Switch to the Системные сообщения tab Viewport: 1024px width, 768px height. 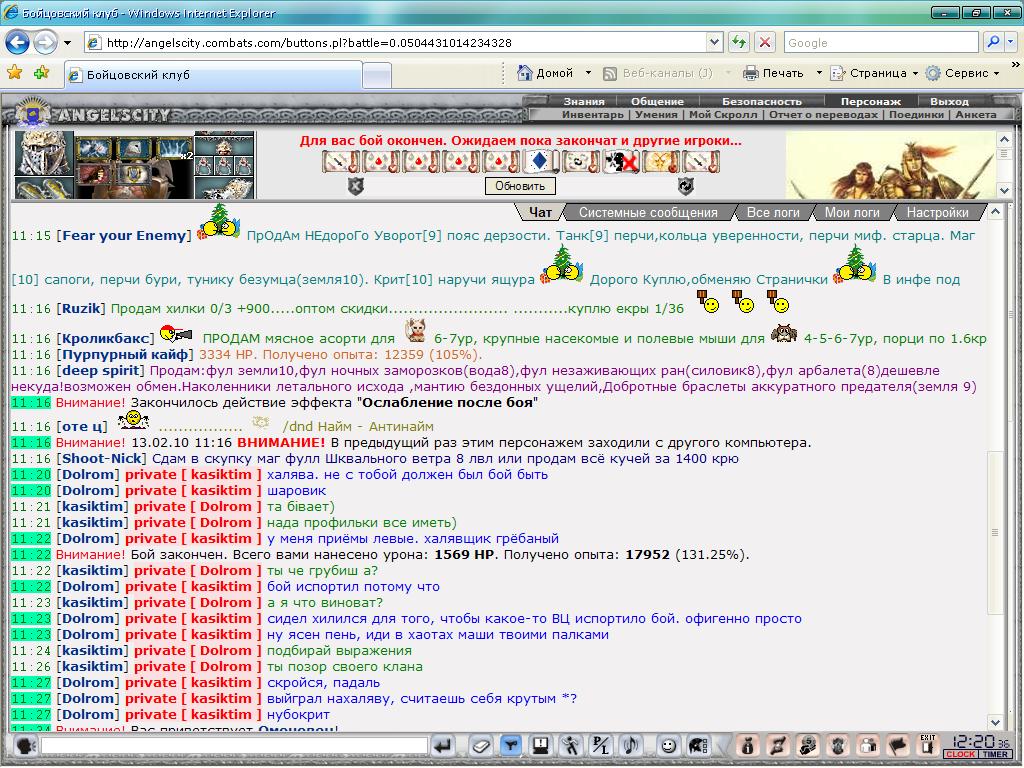point(648,212)
